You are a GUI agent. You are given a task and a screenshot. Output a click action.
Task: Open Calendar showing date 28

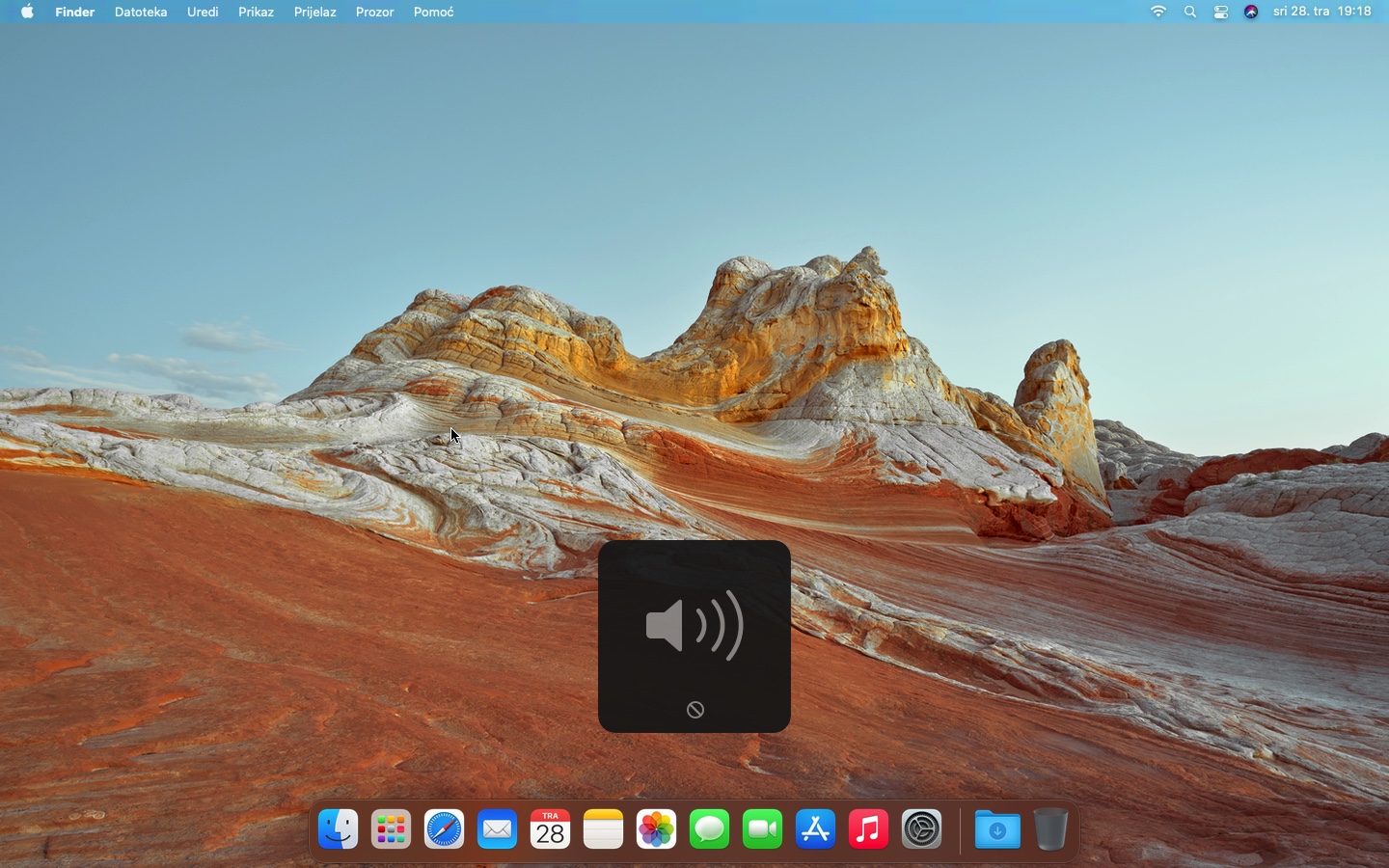pyautogui.click(x=551, y=829)
